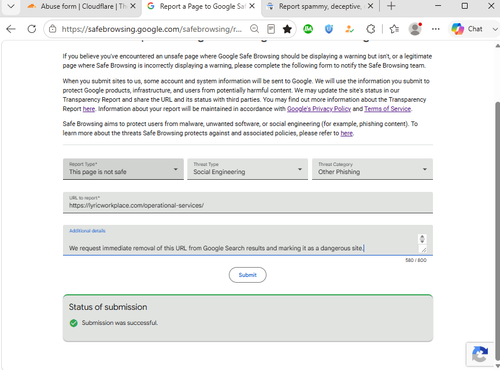
Task: Click the 'Status of submission' heading
Action: (x=108, y=307)
